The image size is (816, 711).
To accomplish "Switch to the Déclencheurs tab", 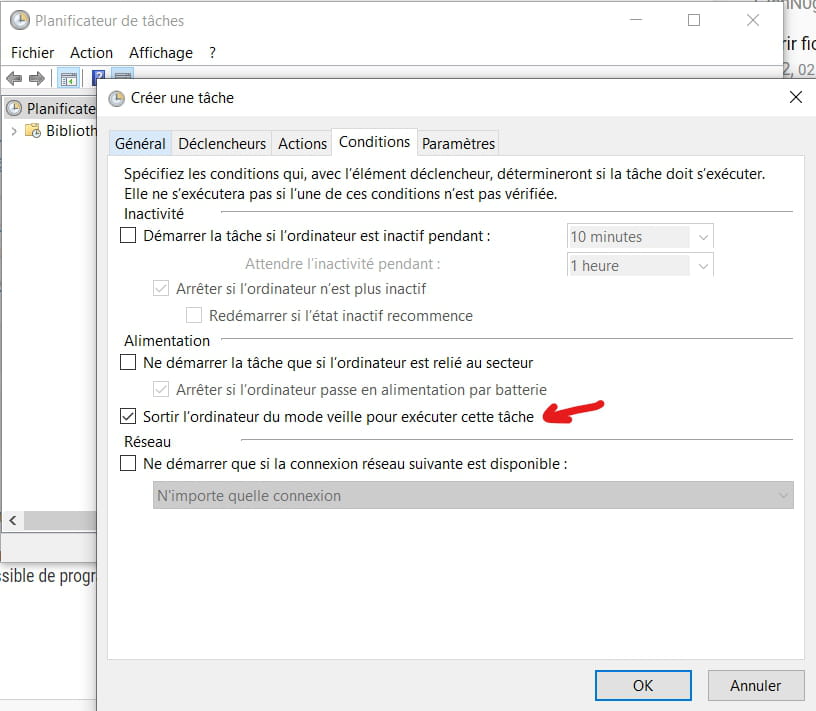I will (x=221, y=143).
